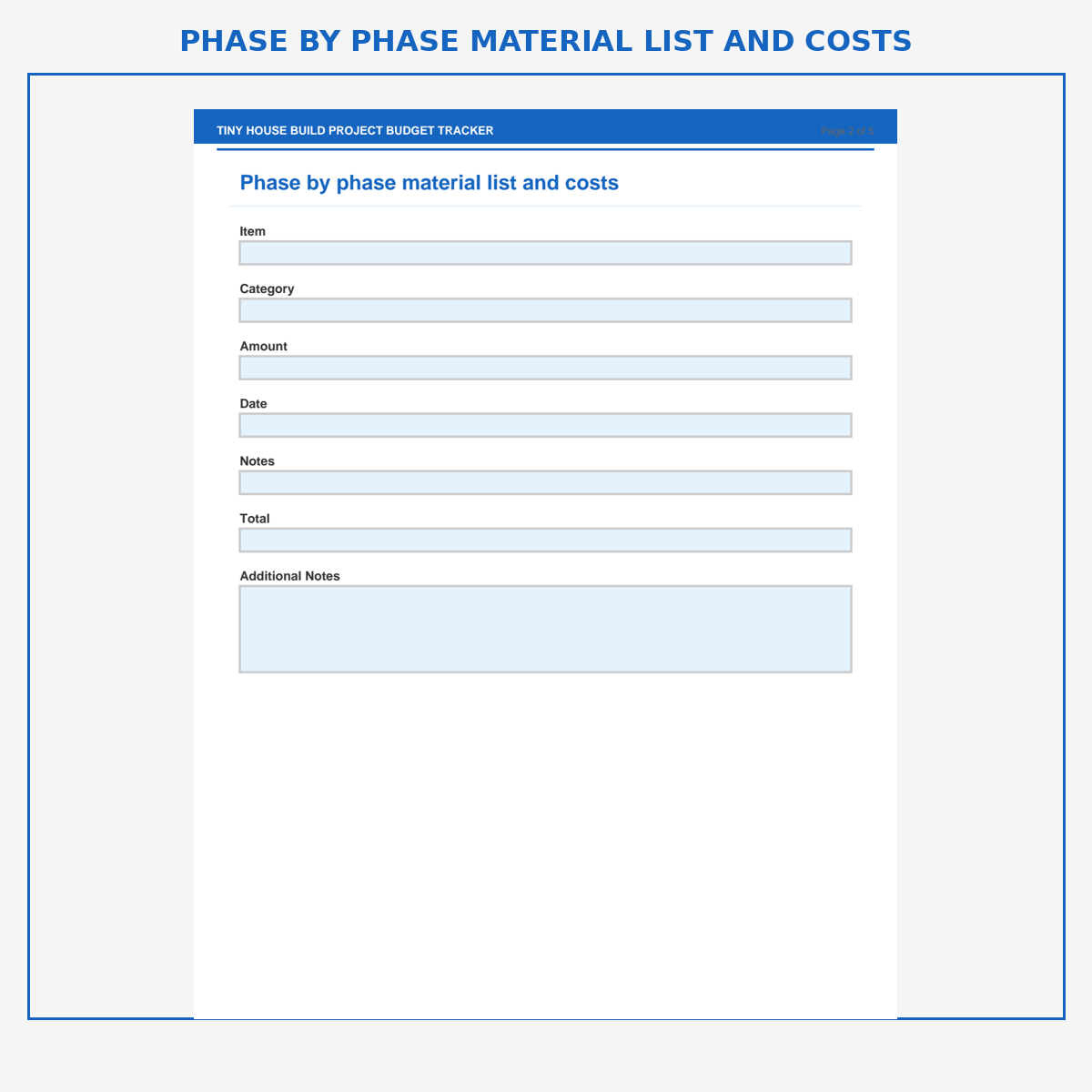Click the Date label text
The width and height of the screenshot is (1092, 1092).
click(253, 403)
